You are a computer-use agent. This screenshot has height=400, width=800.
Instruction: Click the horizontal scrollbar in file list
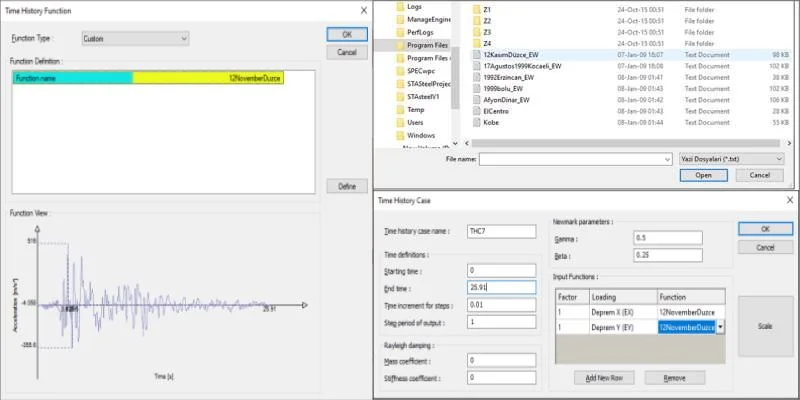coord(625,143)
